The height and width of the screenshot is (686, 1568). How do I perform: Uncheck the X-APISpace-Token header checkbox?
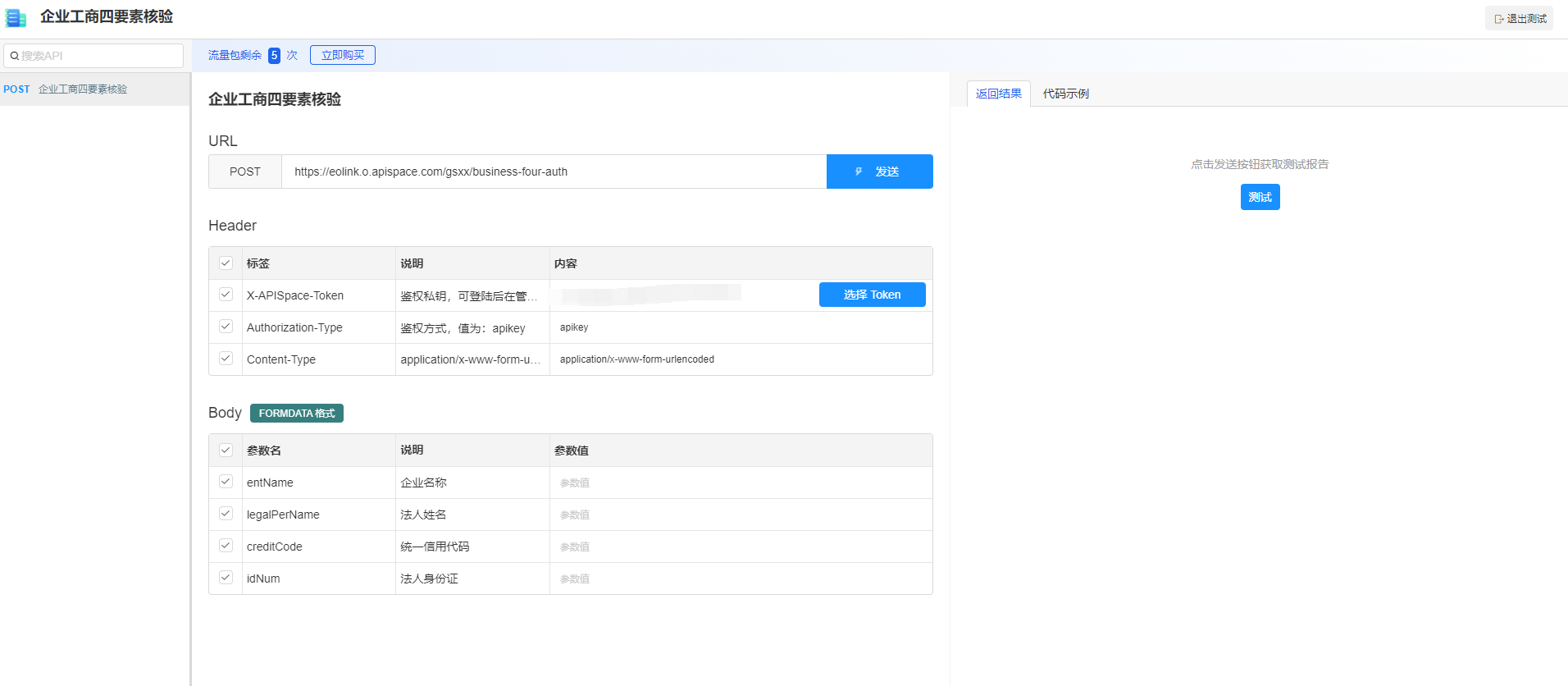226,295
